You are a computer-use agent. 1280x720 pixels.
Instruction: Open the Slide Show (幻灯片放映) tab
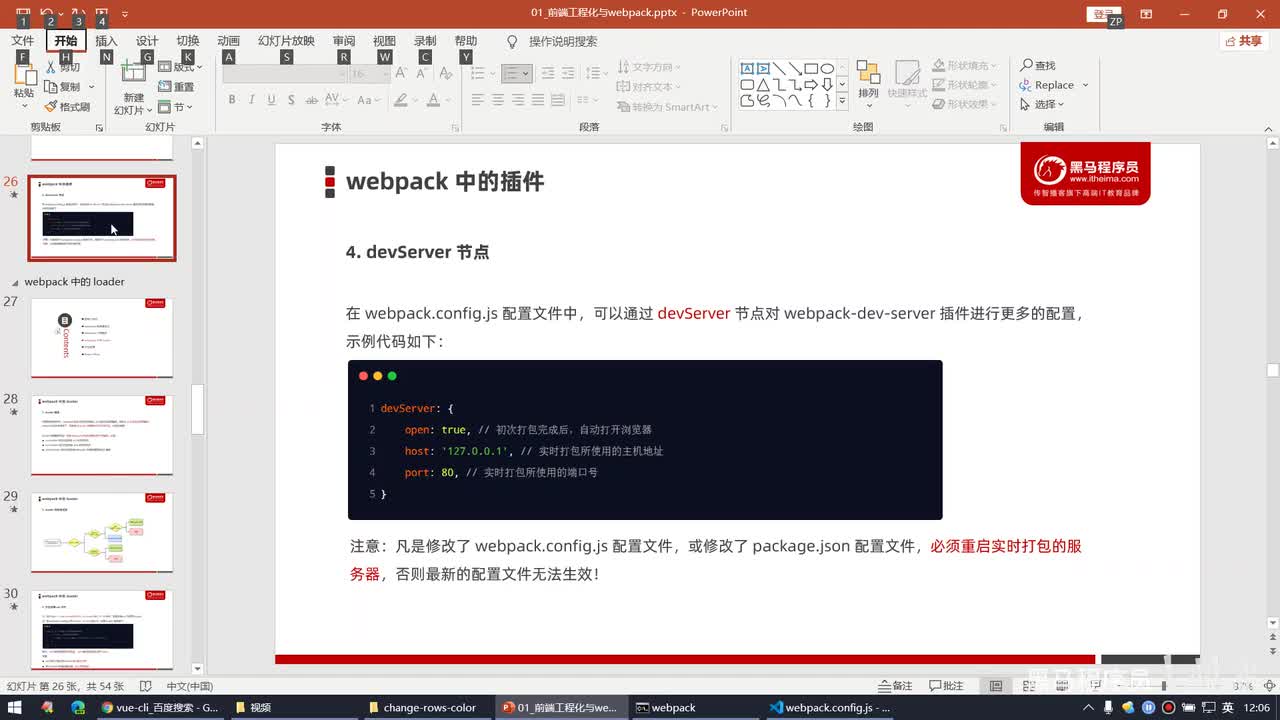[x=286, y=41]
